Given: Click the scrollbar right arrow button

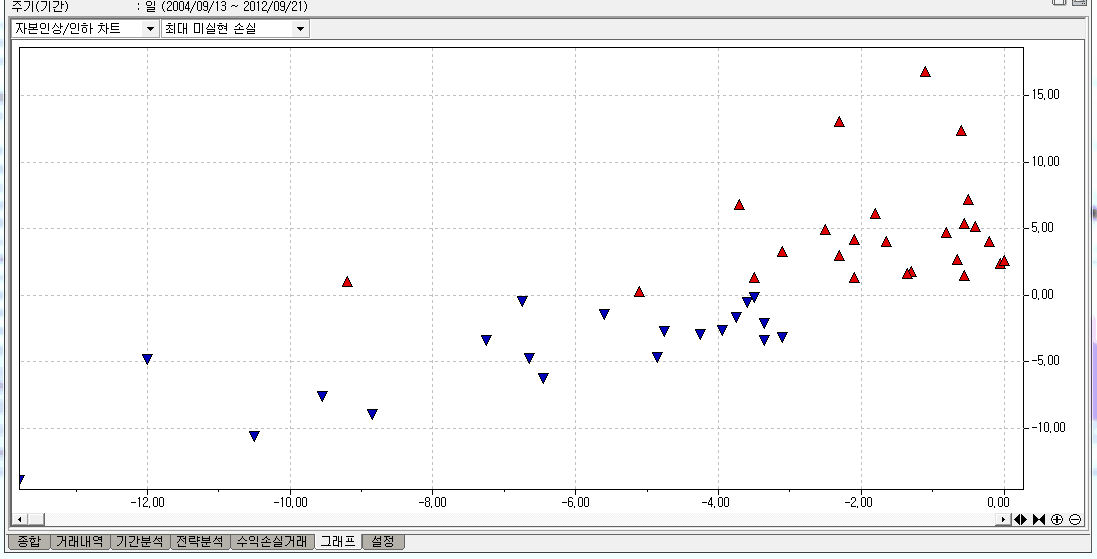Looking at the screenshot, I should coord(1003,520).
